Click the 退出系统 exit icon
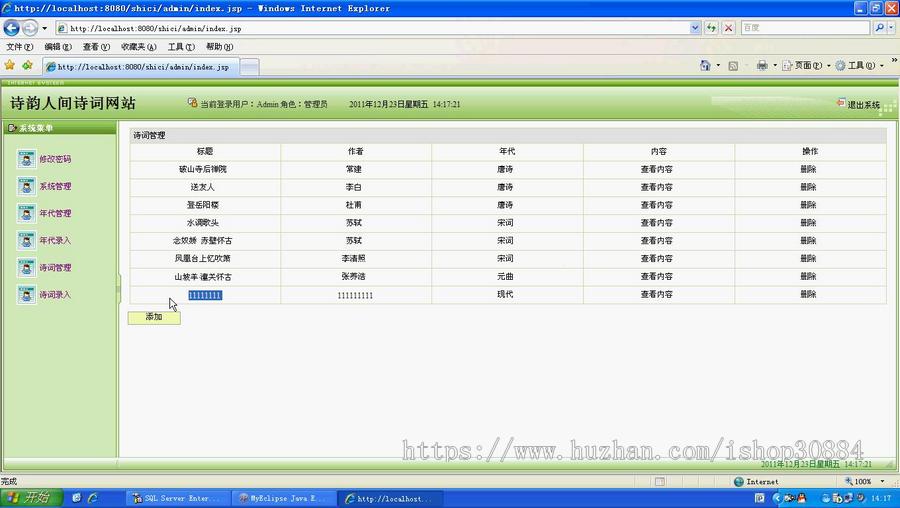 (841, 103)
